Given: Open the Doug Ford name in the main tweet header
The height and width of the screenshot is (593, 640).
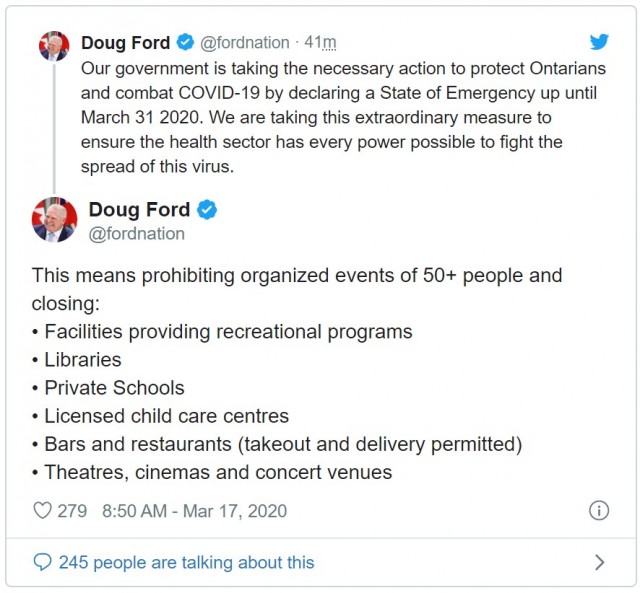Looking at the screenshot, I should point(139,210).
